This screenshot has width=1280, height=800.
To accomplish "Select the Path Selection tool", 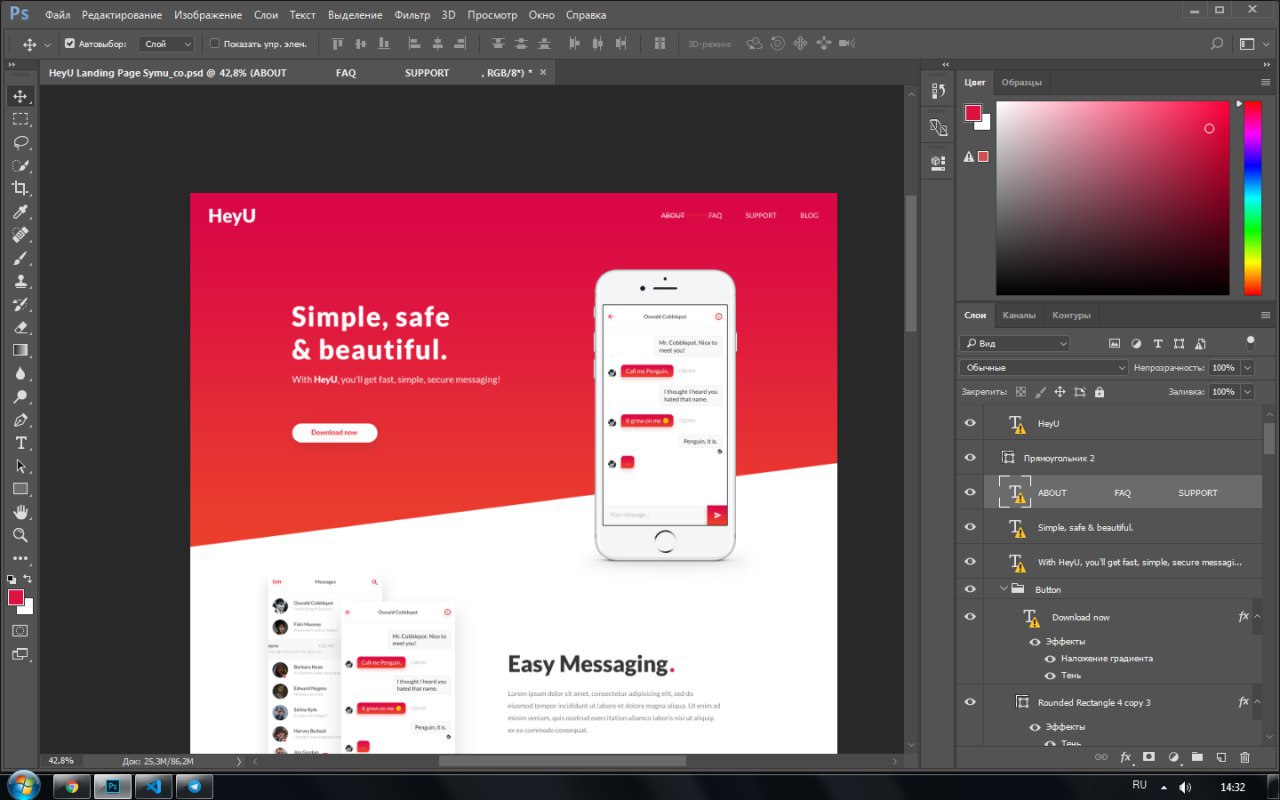I will click(20, 466).
